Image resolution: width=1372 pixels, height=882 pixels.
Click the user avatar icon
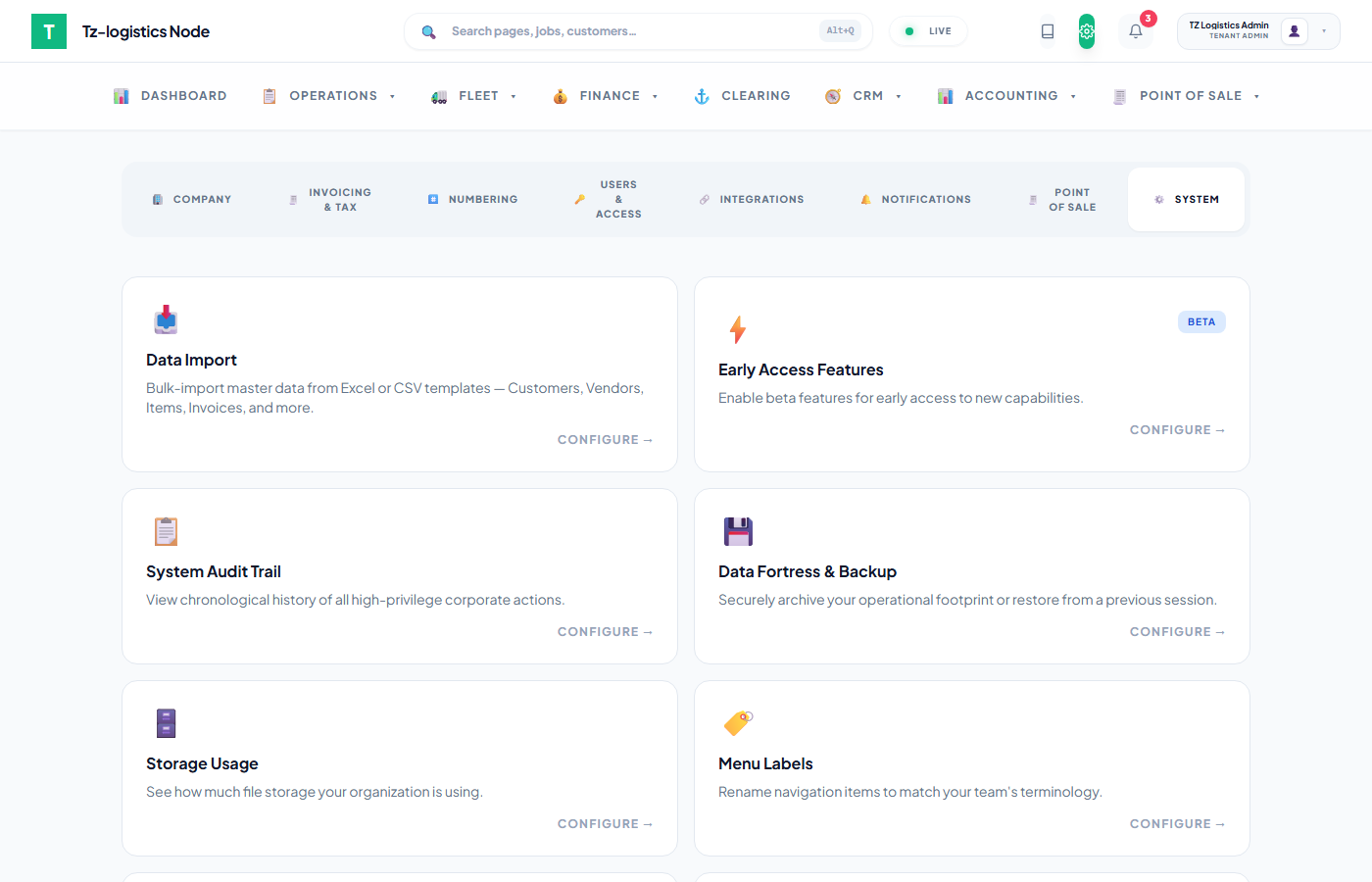[1295, 31]
